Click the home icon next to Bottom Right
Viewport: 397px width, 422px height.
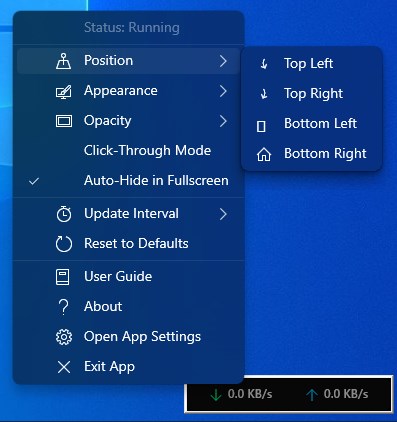264,155
